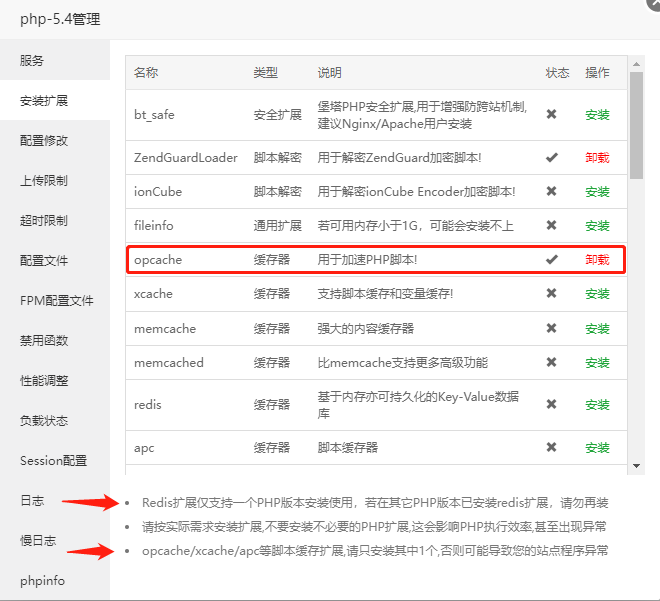View 负载状态 tab
This screenshot has height=601, width=660.
(55, 420)
